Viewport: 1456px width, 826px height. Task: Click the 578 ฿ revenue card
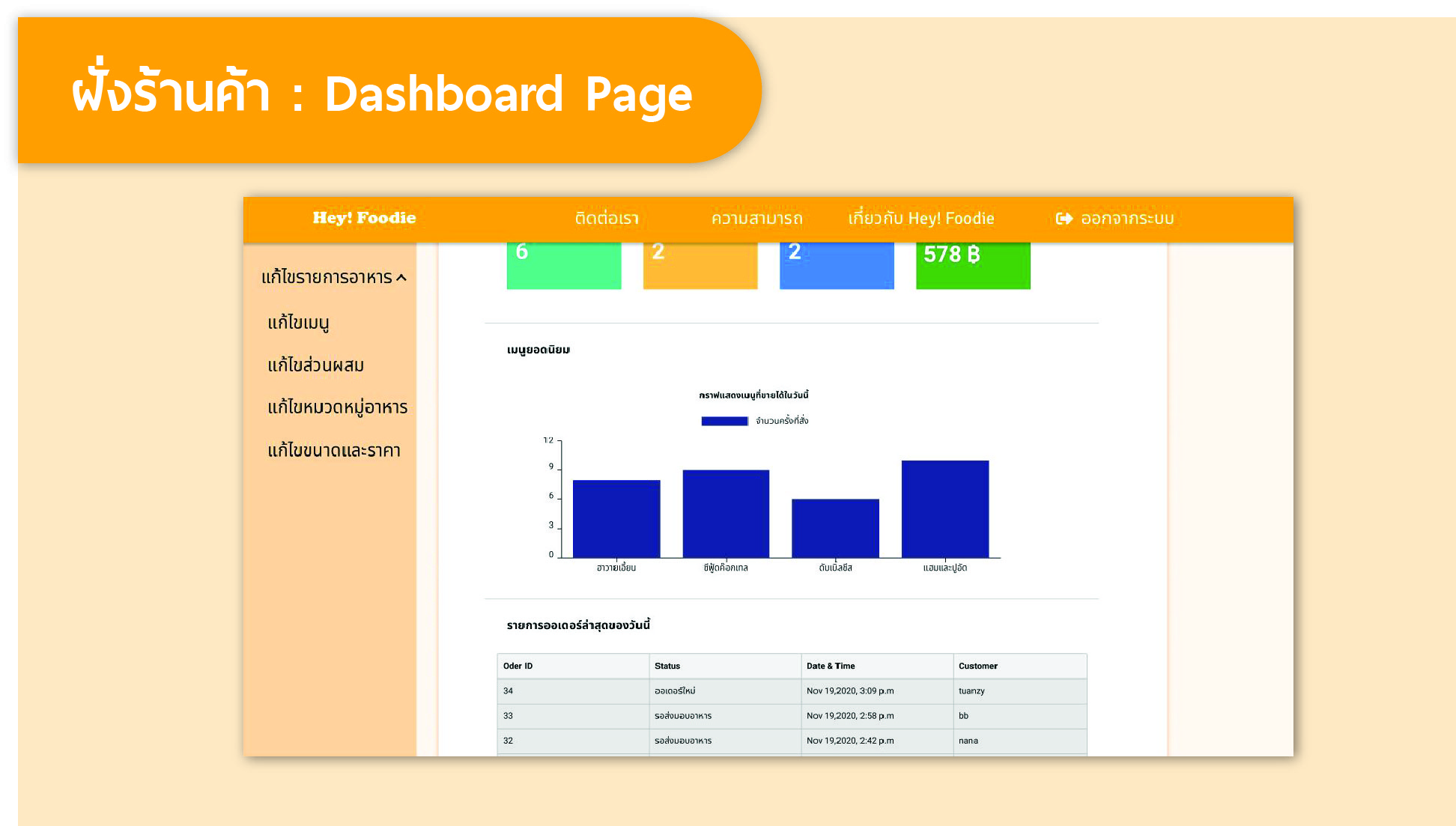[972, 265]
